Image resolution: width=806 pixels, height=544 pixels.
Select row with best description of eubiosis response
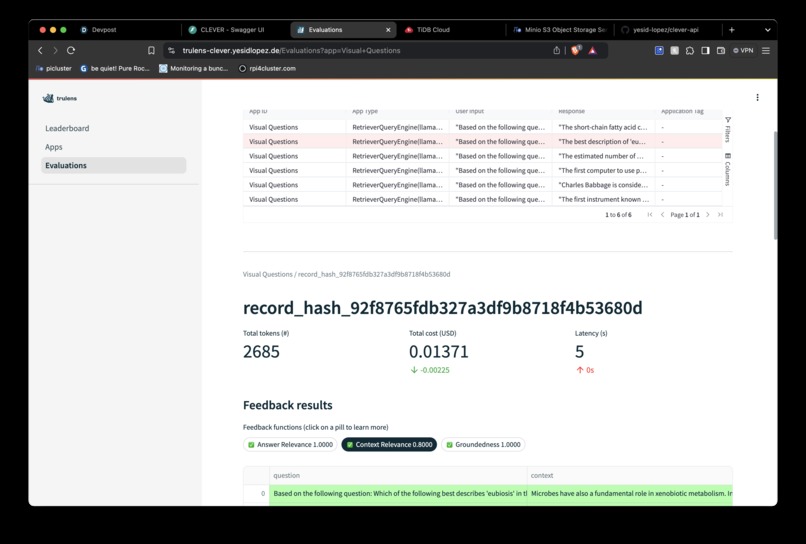(x=483, y=141)
